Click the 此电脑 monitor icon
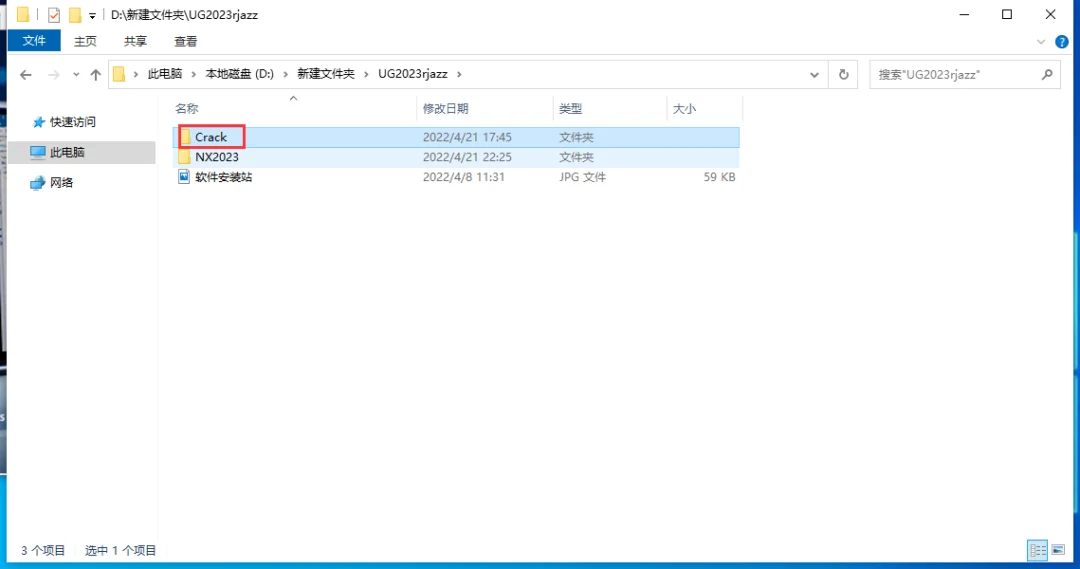The width and height of the screenshot is (1080, 569). pos(38,152)
